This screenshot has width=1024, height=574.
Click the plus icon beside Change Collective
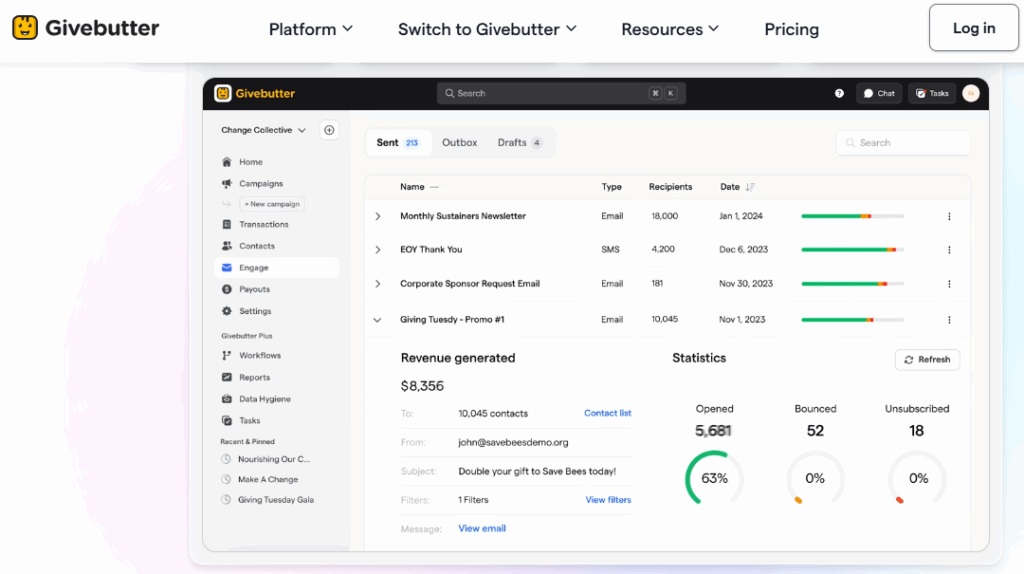329,130
